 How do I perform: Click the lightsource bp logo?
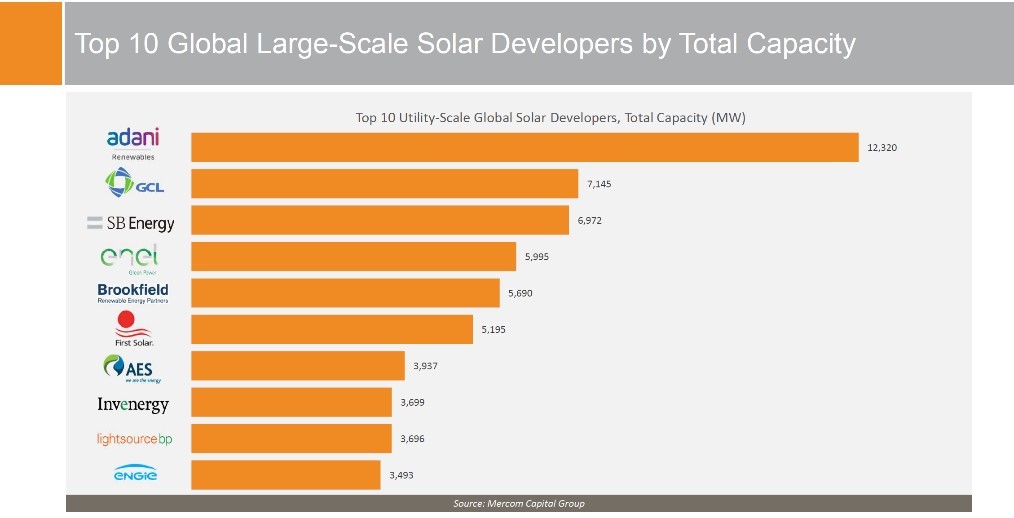point(135,439)
